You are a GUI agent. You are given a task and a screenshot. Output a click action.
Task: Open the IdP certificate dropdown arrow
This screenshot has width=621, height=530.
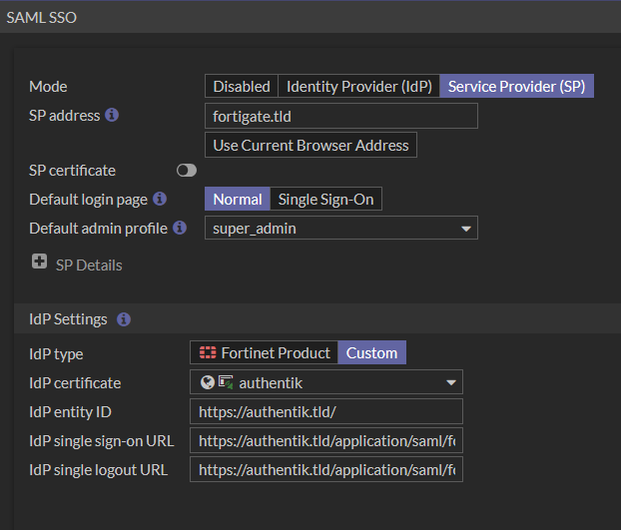[x=452, y=383]
